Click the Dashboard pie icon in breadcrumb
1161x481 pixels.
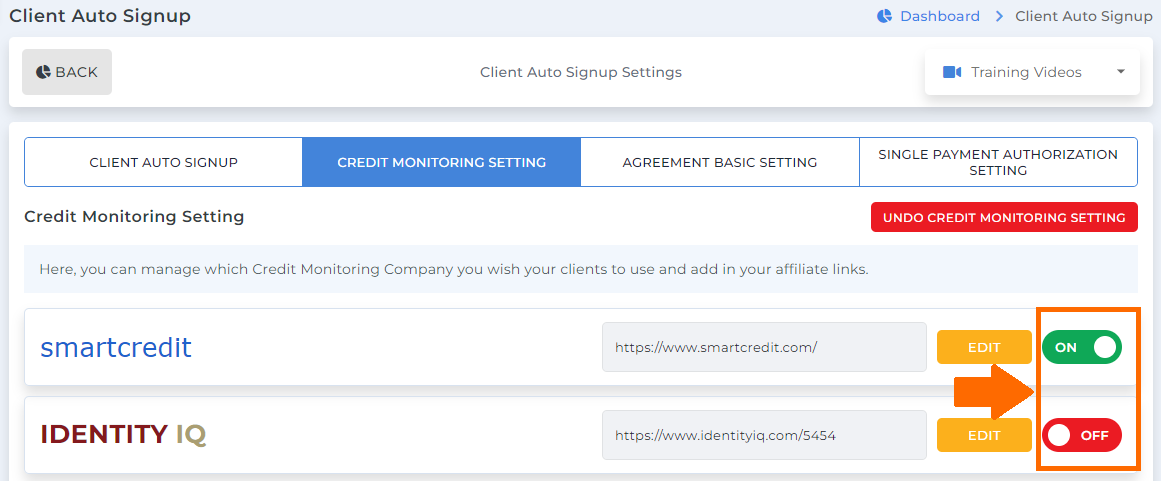click(x=884, y=16)
